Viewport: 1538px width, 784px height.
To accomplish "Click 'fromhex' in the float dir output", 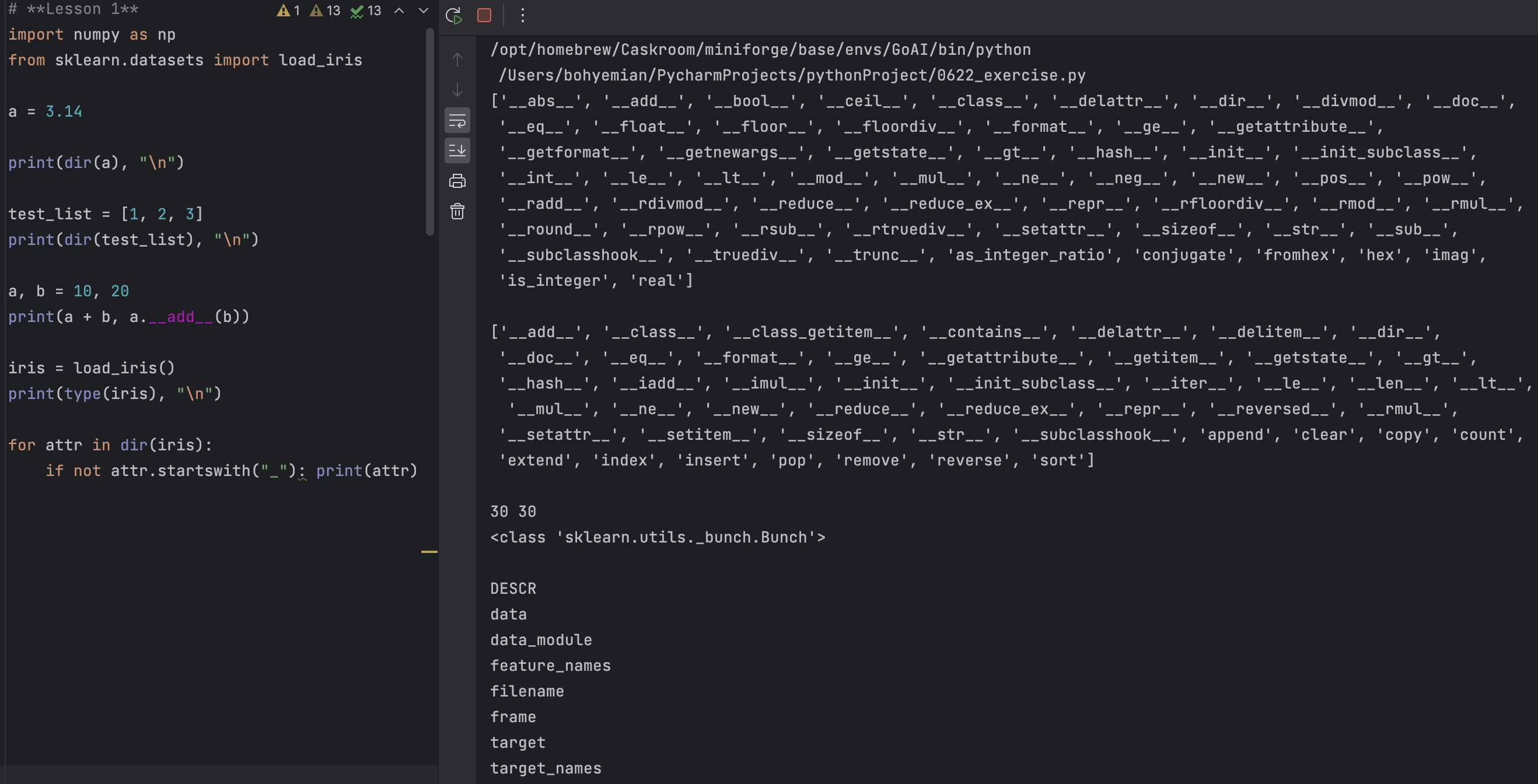I will click(x=1296, y=256).
